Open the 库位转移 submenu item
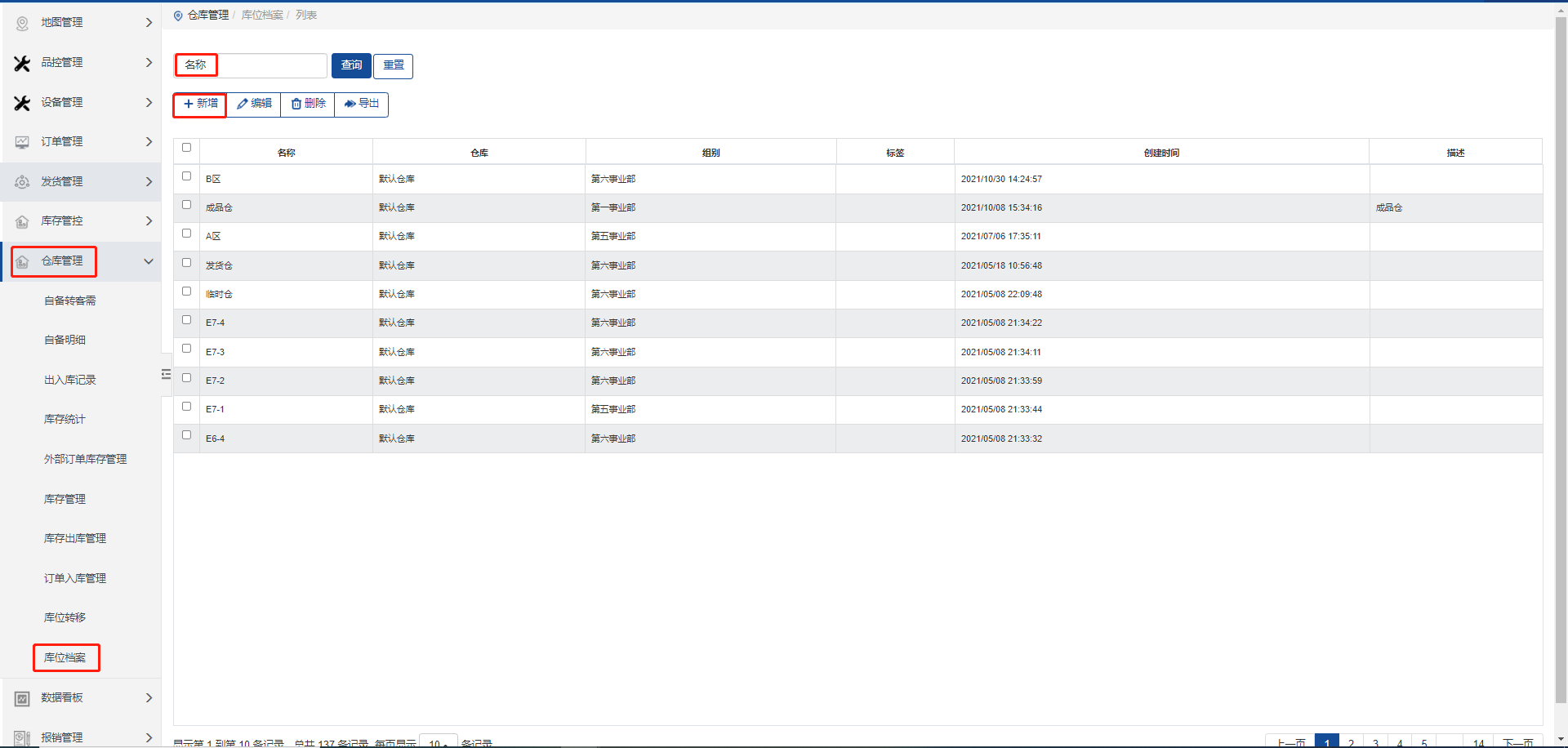This screenshot has height=748, width=1568. pos(65,617)
